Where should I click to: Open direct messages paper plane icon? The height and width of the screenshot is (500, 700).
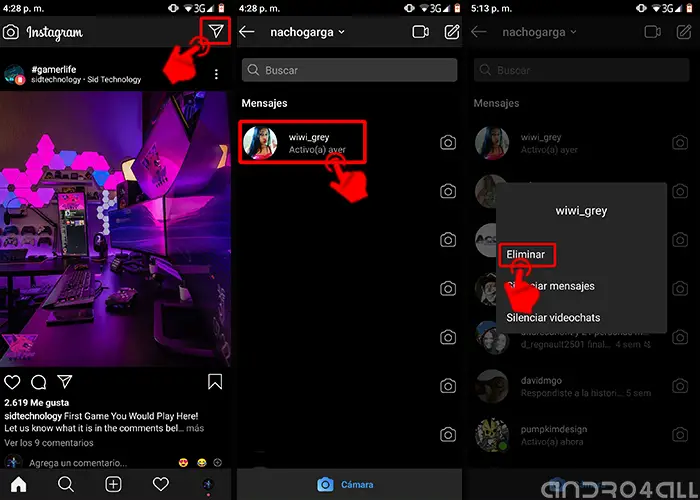pos(216,30)
